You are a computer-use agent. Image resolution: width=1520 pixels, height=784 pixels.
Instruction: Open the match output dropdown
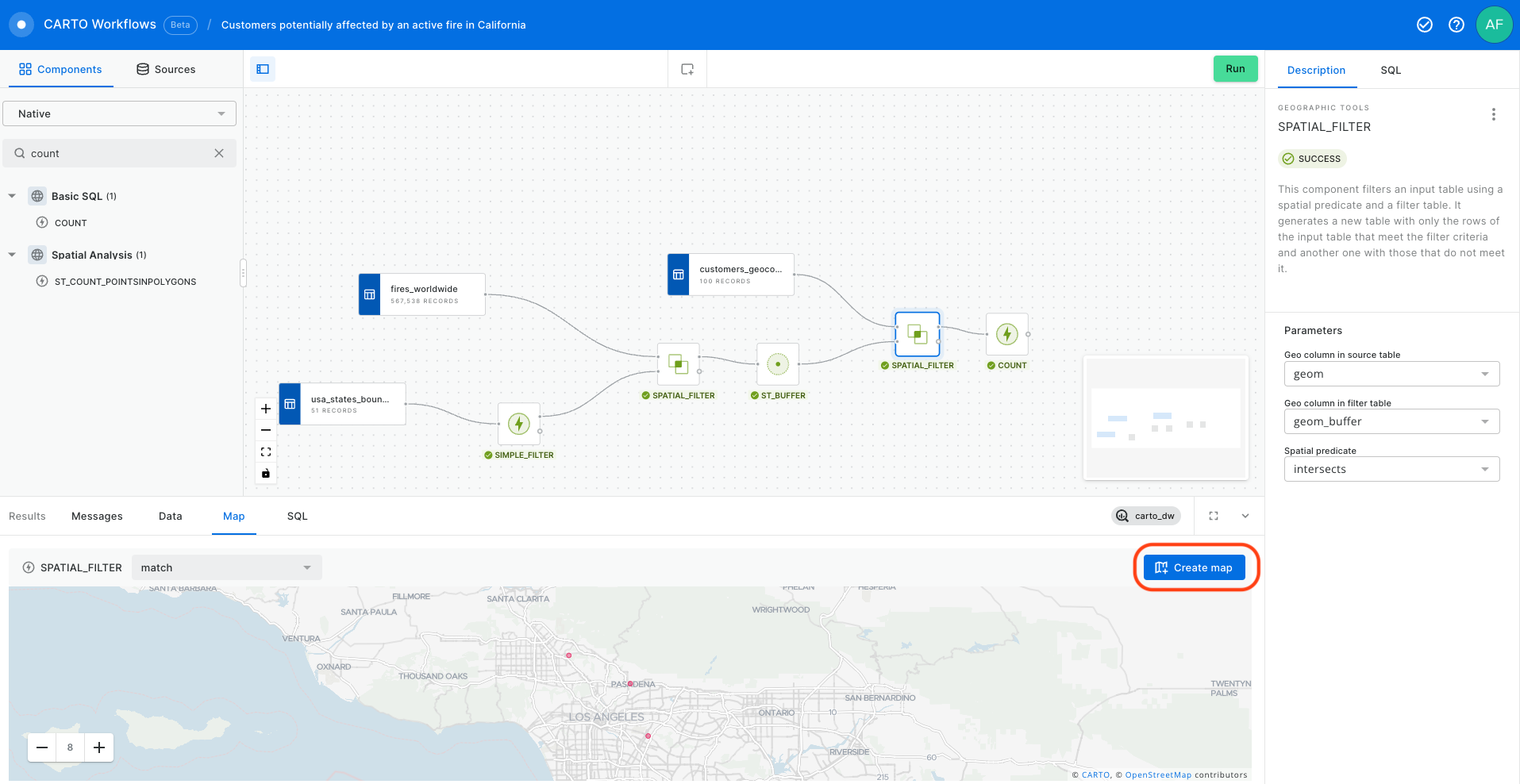226,567
